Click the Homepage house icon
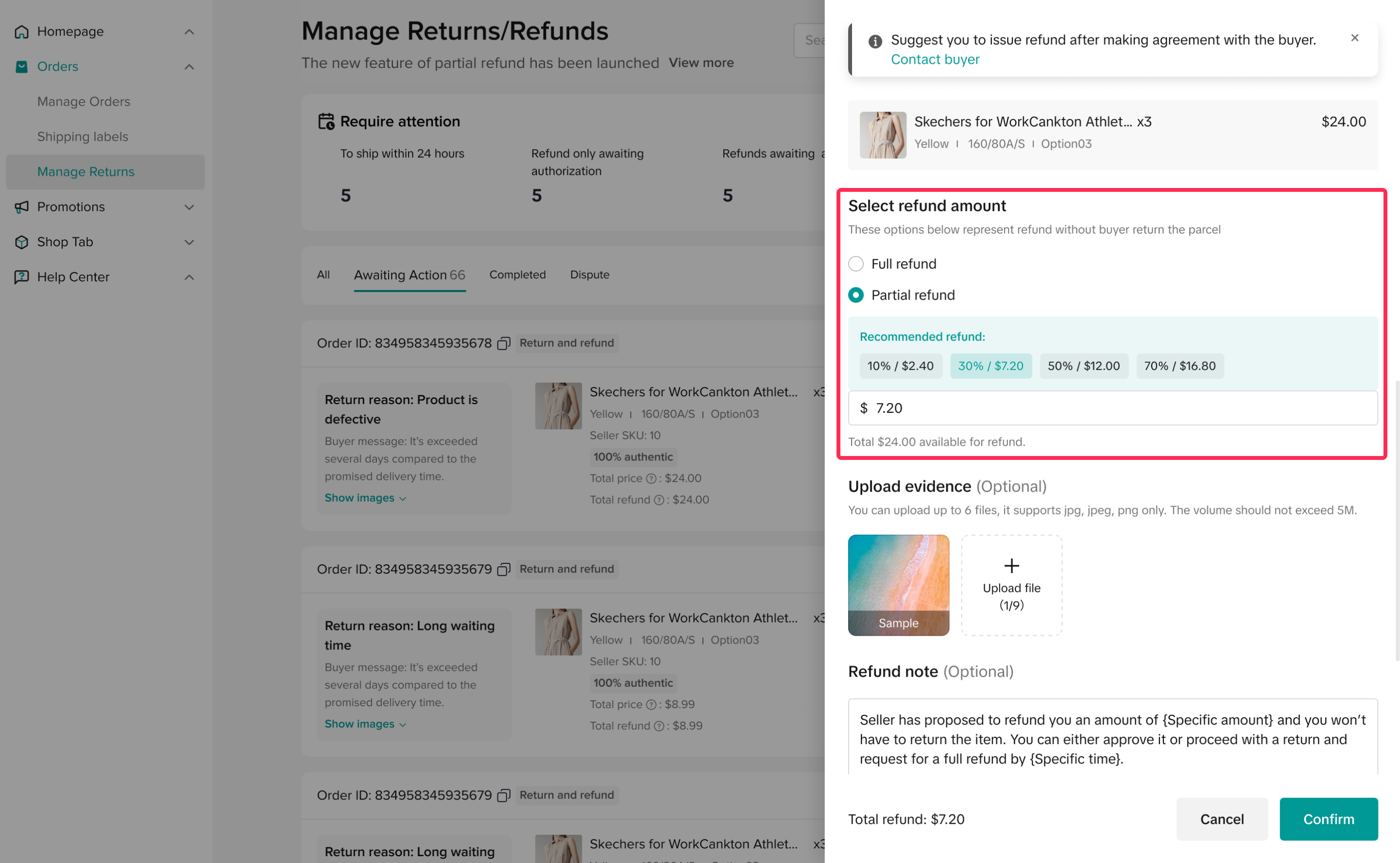Screen dimensions: 1400x863 (22, 32)
